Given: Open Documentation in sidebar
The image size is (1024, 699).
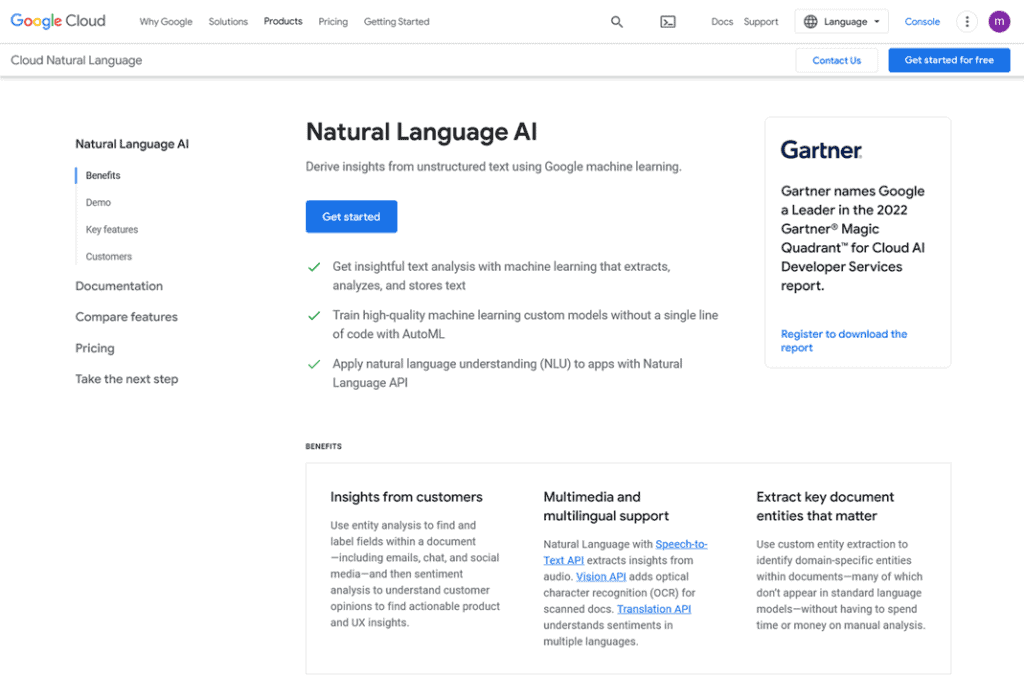Looking at the screenshot, I should pos(119,285).
